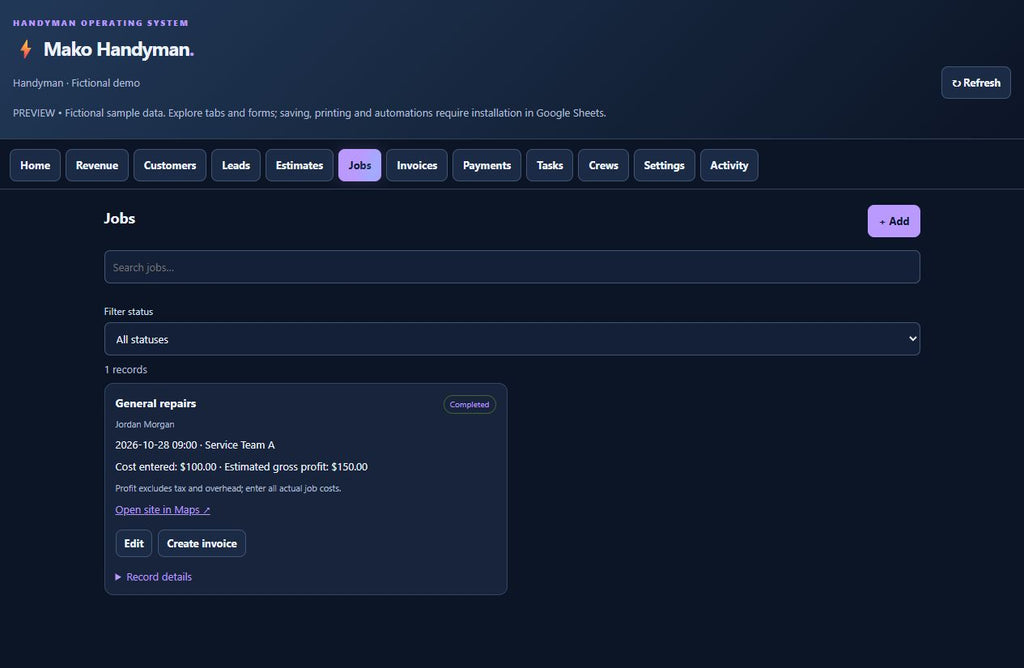
Task: View the Payments tab
Action: pos(487,165)
